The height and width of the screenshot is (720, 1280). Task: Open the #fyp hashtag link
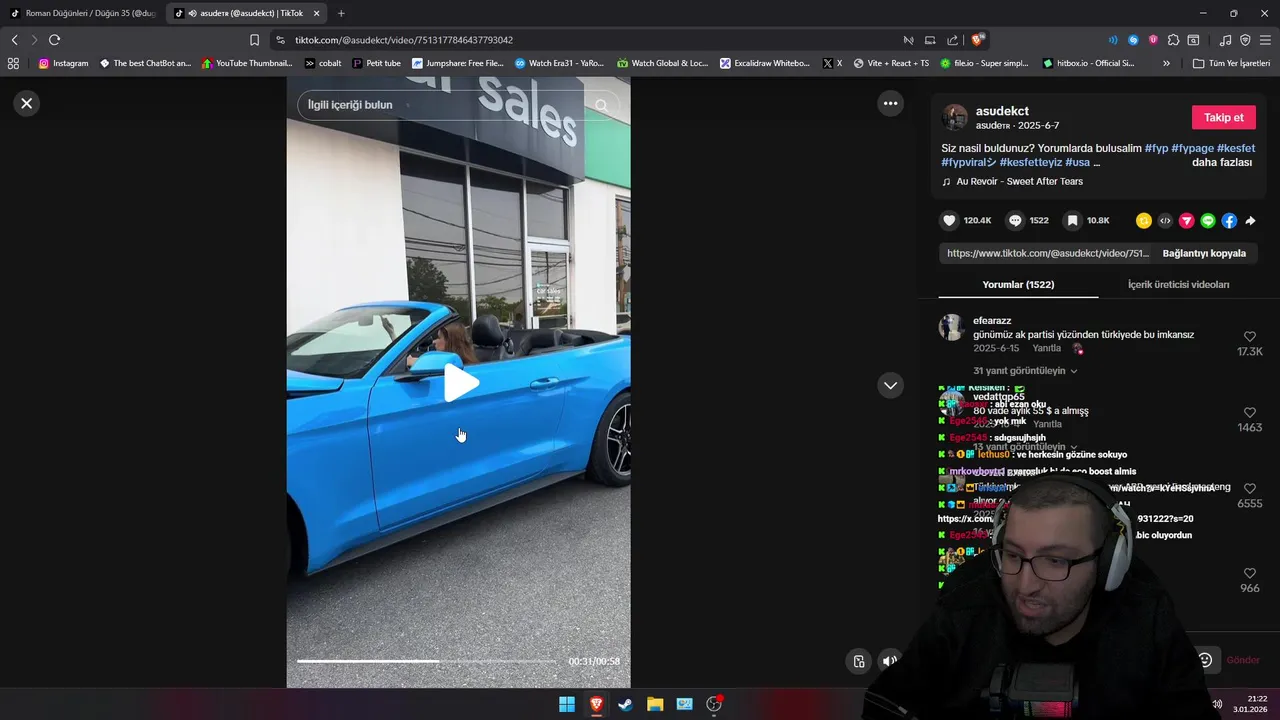[x=1156, y=148]
